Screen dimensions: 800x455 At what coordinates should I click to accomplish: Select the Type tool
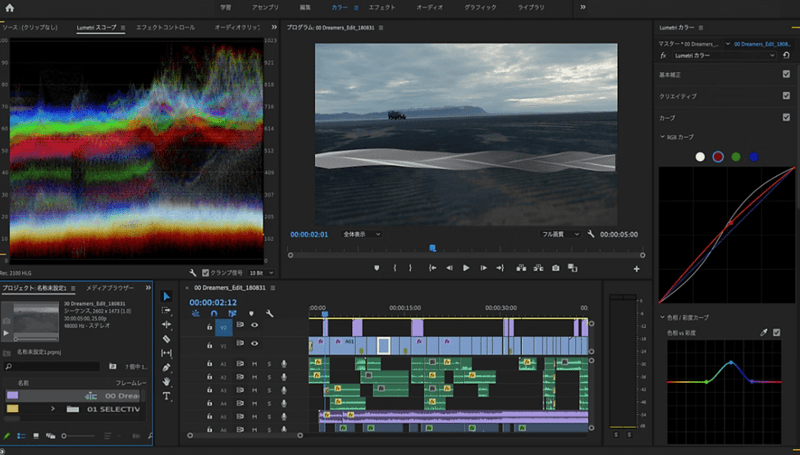click(166, 396)
